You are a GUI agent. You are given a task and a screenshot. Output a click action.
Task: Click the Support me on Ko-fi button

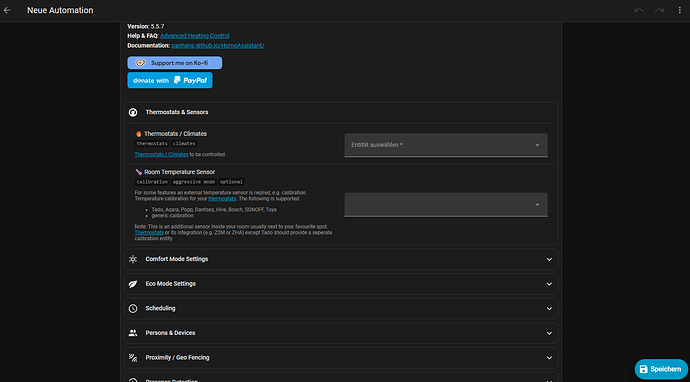tap(175, 63)
